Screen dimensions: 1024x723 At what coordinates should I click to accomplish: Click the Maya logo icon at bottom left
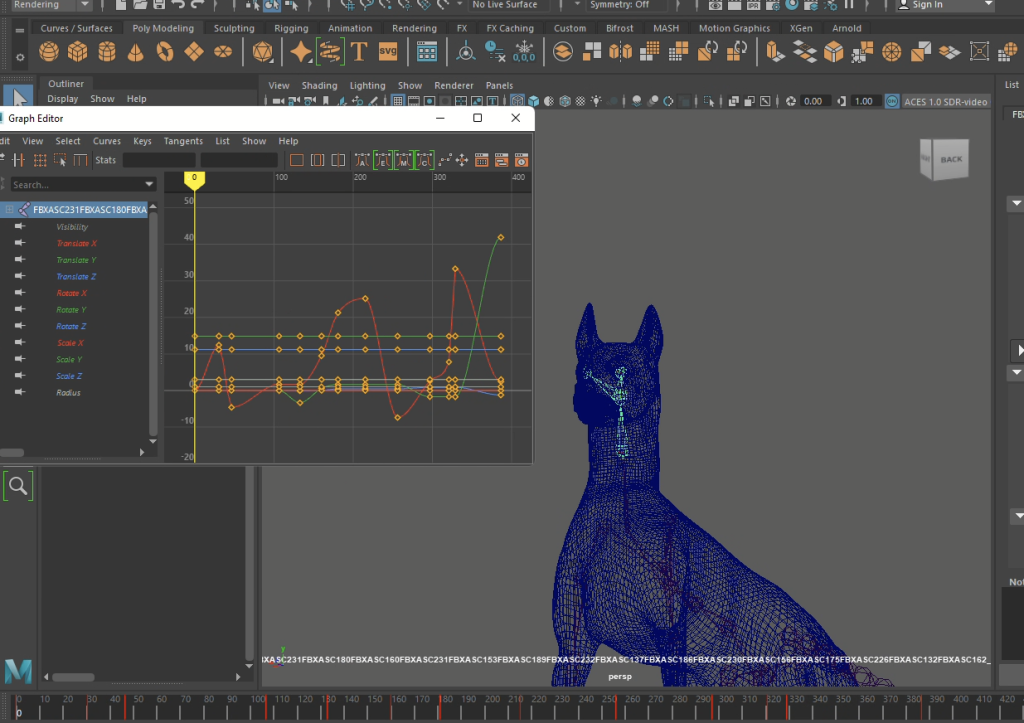[17, 671]
